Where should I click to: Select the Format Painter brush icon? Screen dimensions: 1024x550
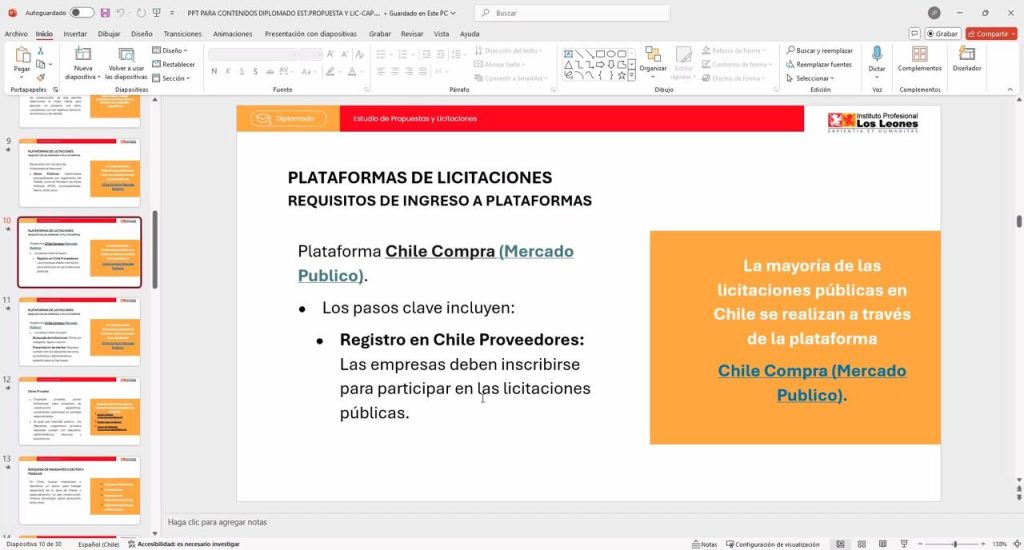click(x=40, y=77)
